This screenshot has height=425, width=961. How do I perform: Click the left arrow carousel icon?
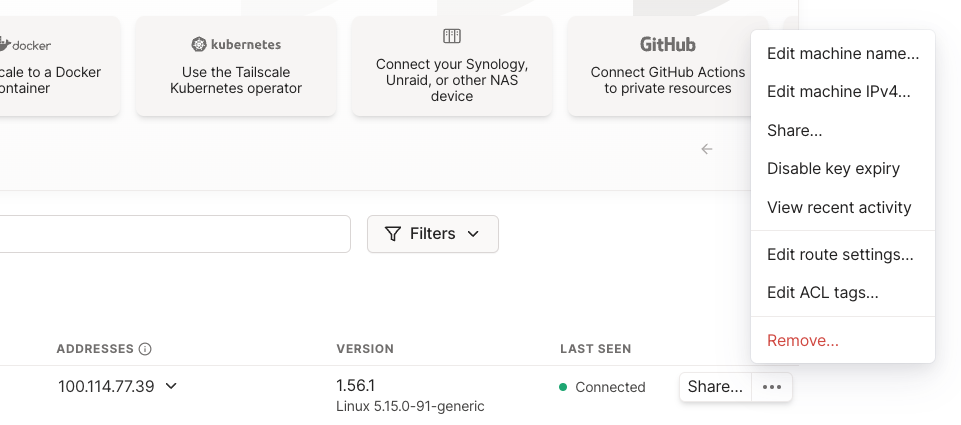pos(707,149)
